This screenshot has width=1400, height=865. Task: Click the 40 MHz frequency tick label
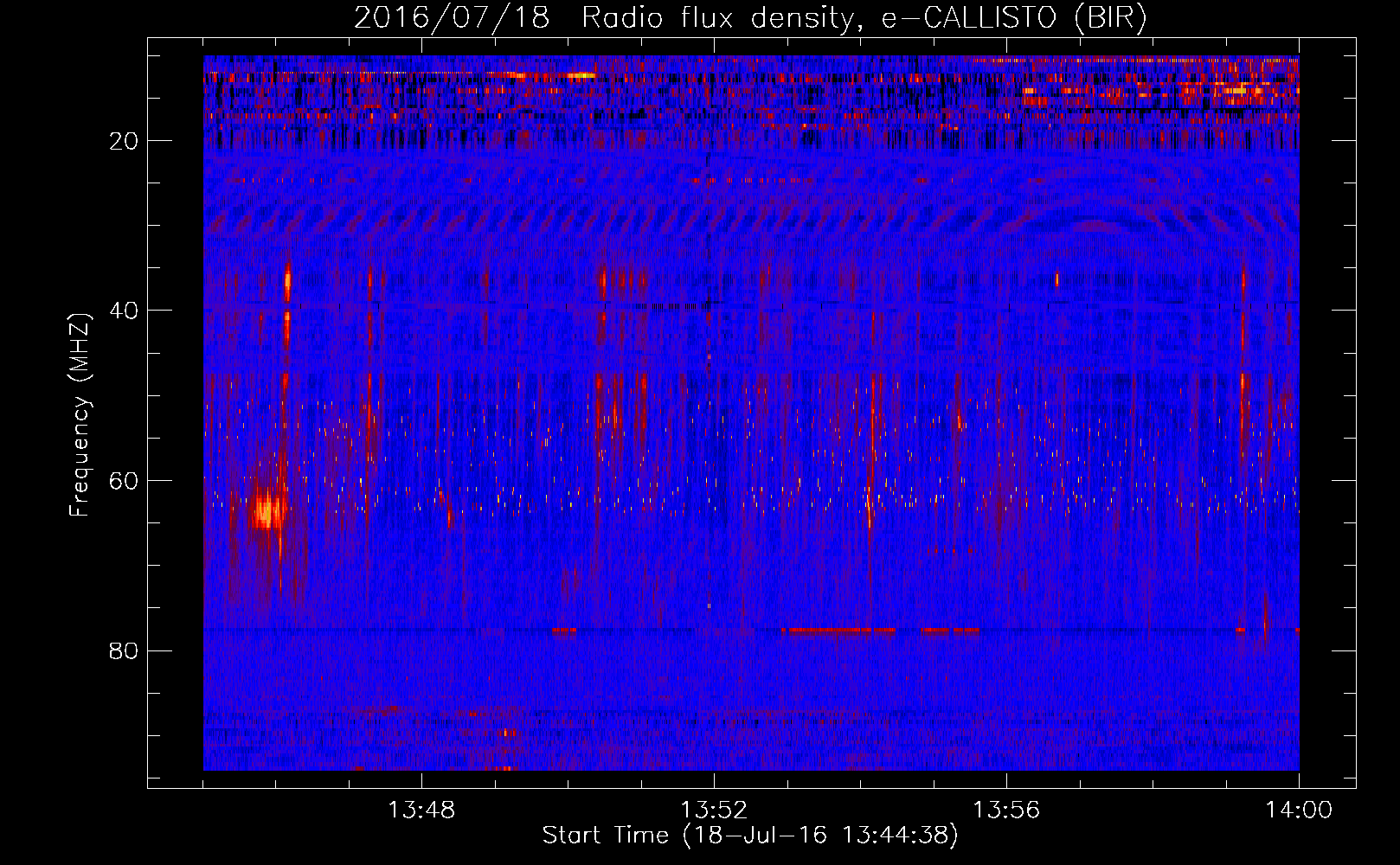[x=125, y=311]
